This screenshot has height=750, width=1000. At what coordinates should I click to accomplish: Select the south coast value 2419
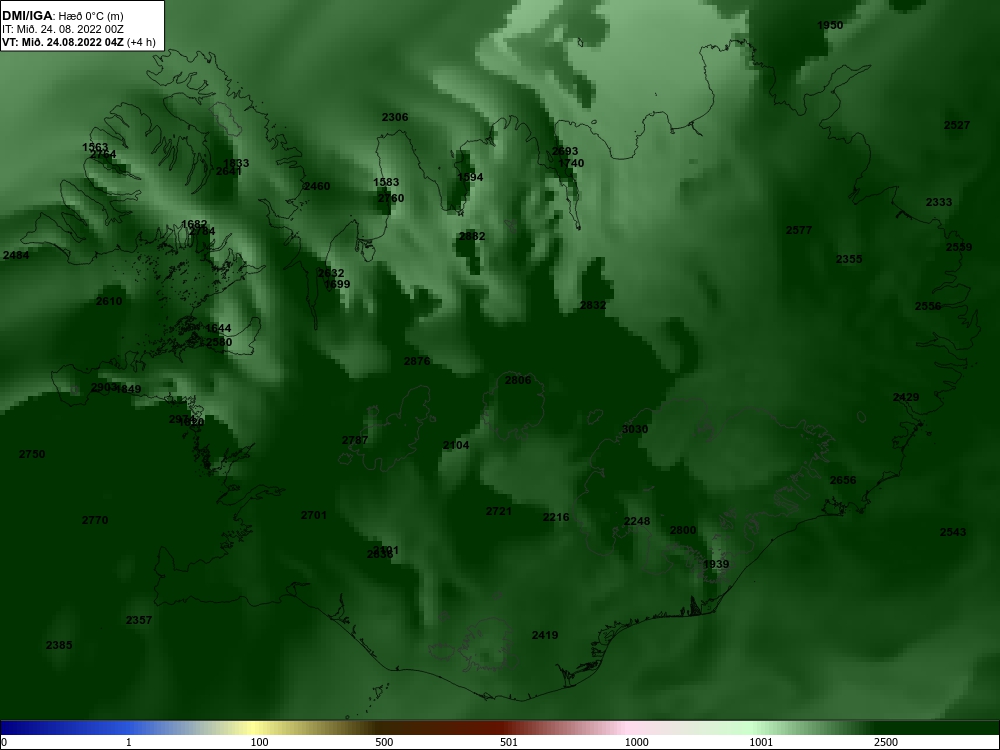coord(545,635)
